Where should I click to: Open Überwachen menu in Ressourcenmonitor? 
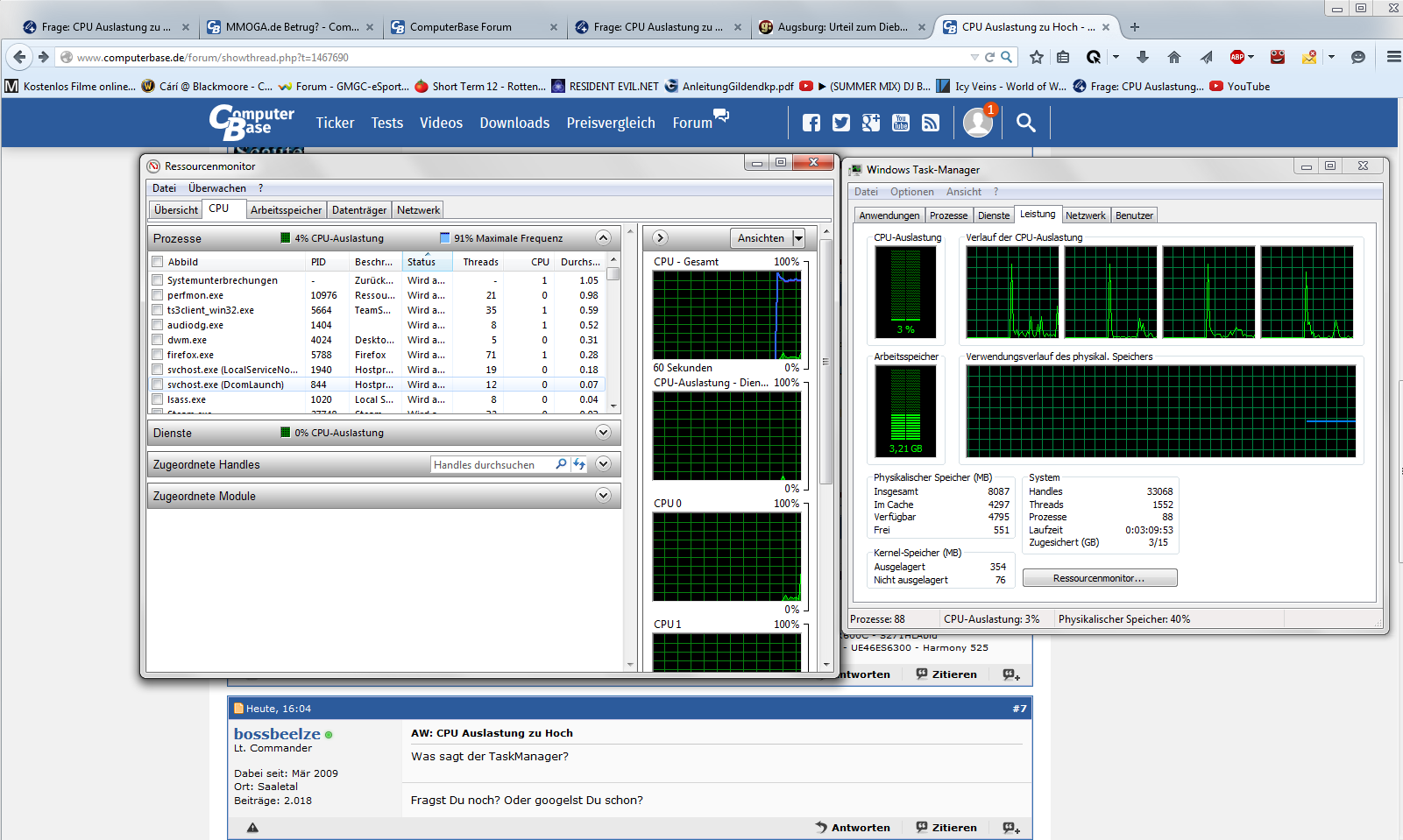tap(217, 188)
